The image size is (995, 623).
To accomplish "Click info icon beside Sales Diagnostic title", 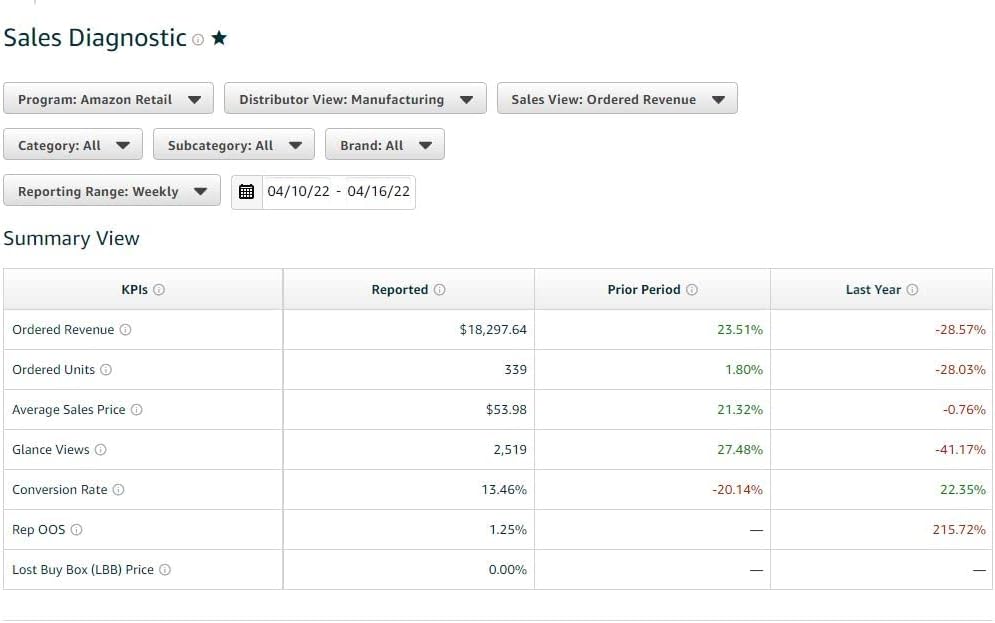I will (x=198, y=40).
